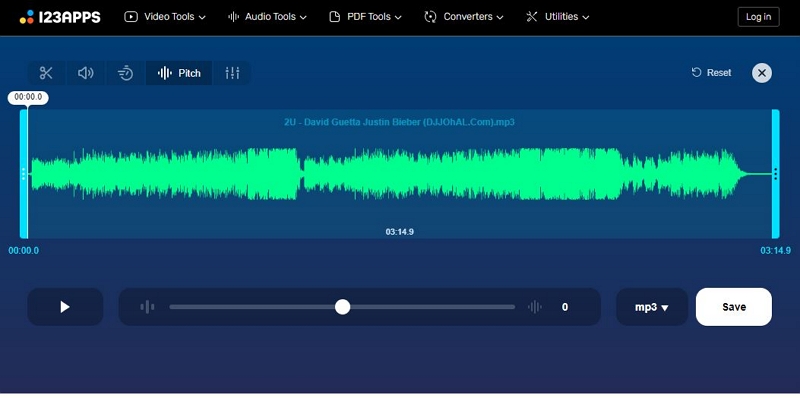800x398 pixels.
Task: Open the Speed change tool
Action: tap(125, 73)
